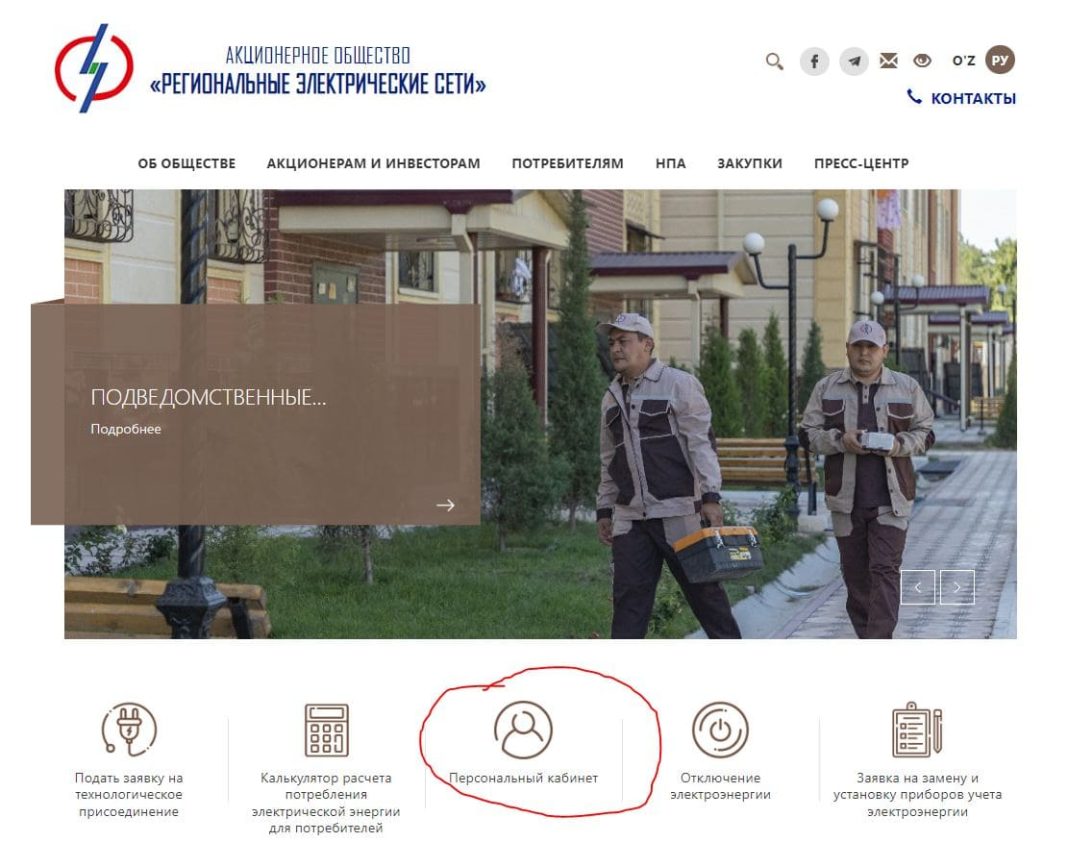Screen dimensions: 1068x842
Task: Expand the ПОТРЕБИТЕЛЯМ menu
Action: [567, 164]
